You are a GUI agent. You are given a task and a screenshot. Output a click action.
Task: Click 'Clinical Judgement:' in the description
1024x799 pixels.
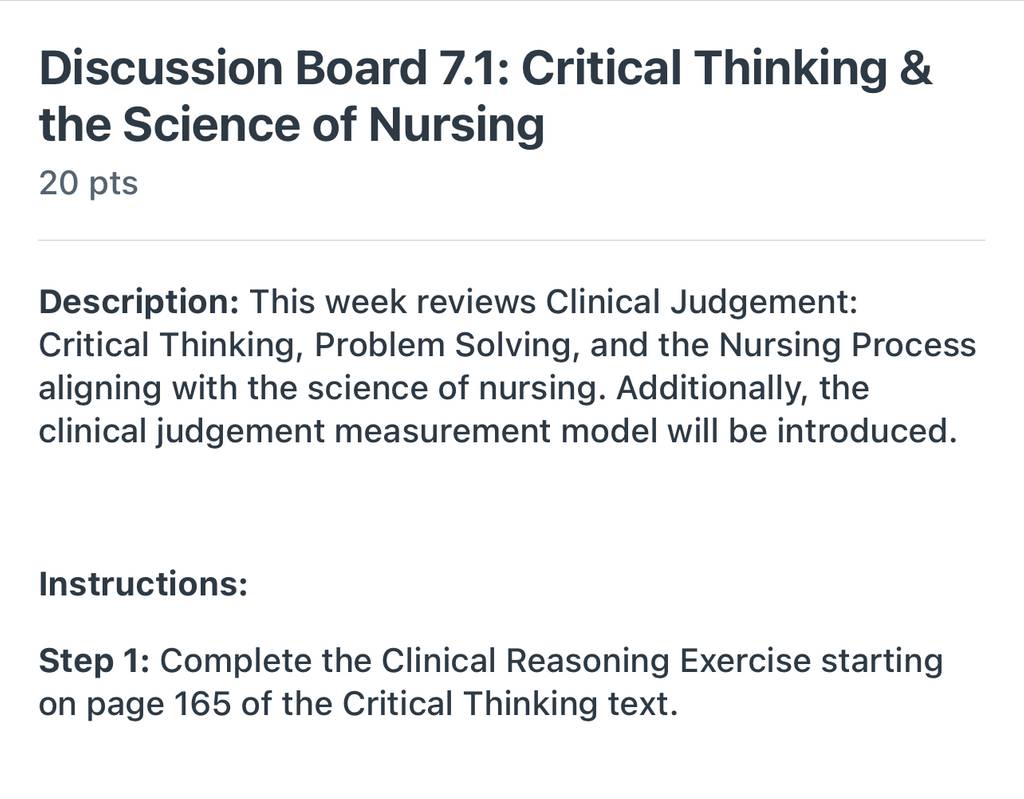click(701, 302)
